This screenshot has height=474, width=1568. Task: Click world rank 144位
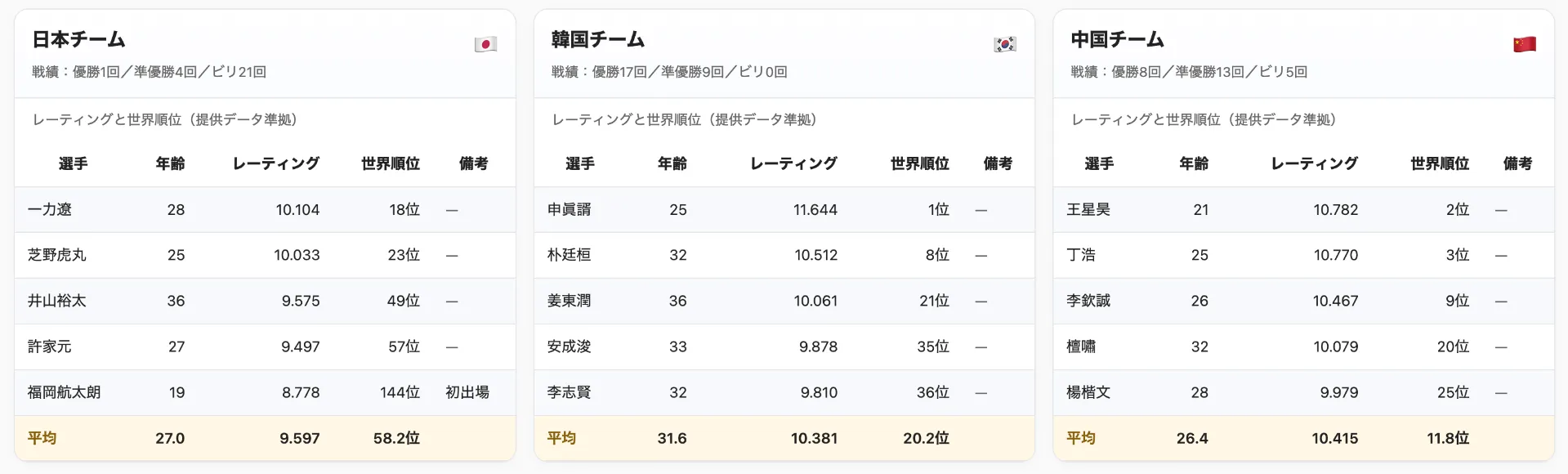click(x=400, y=393)
